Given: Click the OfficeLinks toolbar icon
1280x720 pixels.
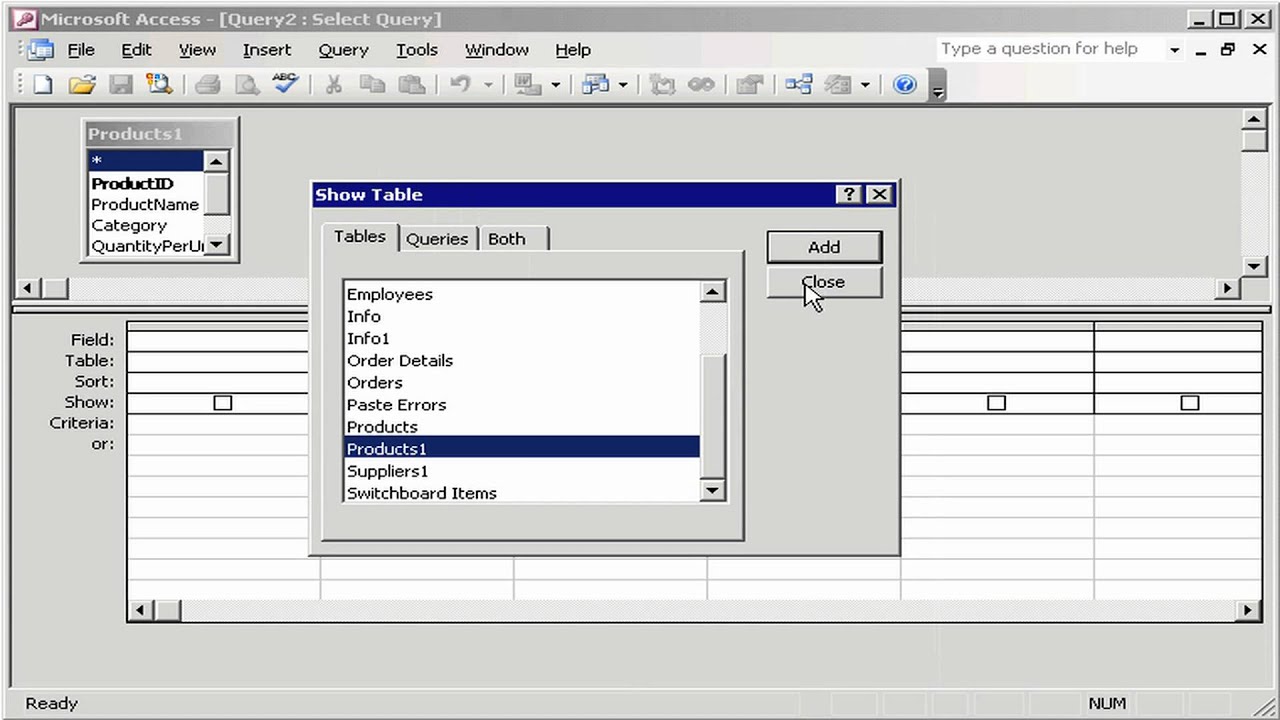Looking at the screenshot, I should pyautogui.click(x=528, y=85).
